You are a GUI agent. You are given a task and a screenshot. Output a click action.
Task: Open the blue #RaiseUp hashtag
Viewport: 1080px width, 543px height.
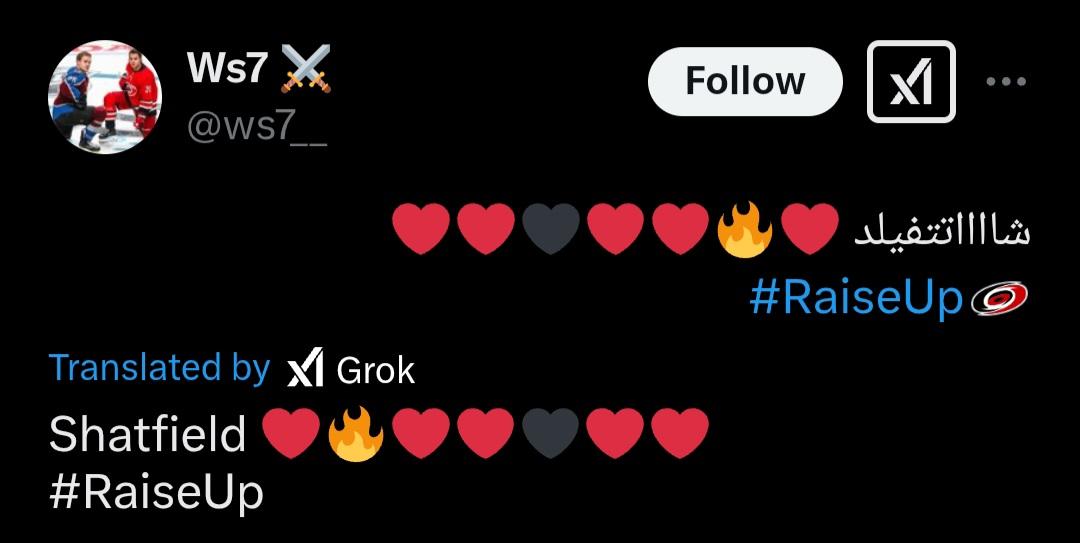click(855, 298)
